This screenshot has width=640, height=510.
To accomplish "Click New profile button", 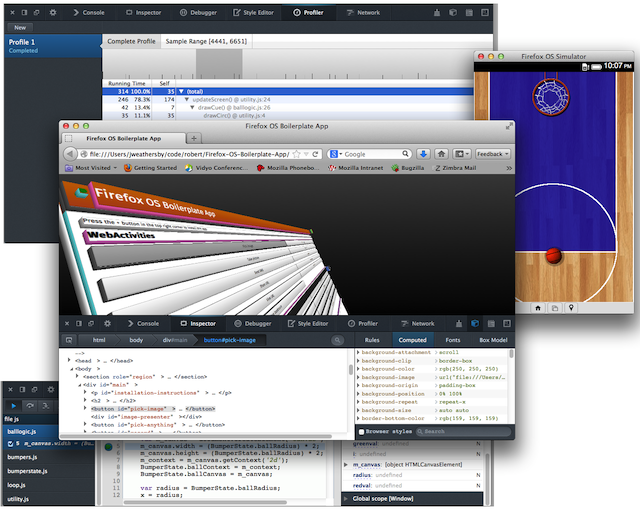I will (x=20, y=28).
